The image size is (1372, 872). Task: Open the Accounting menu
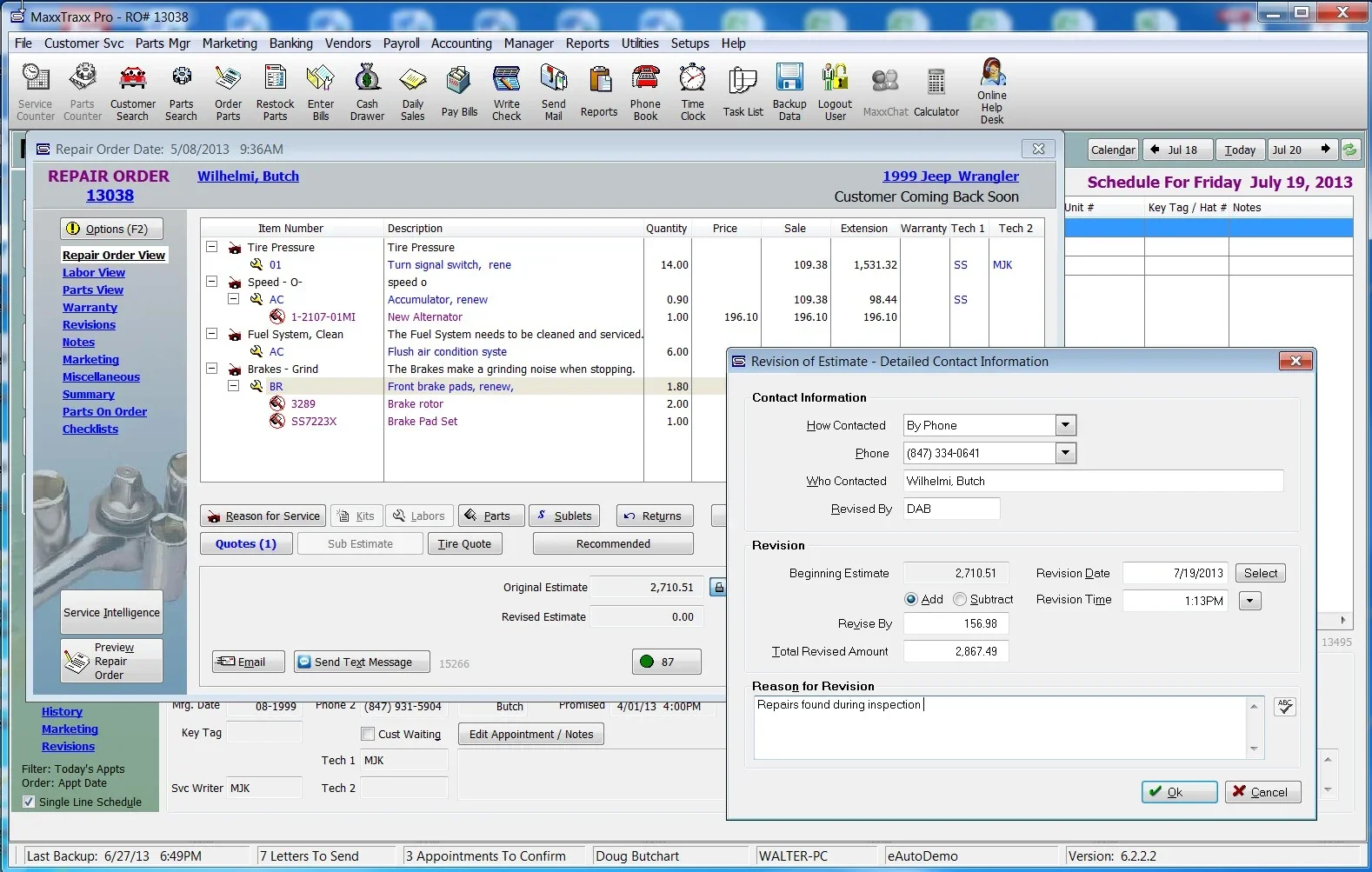point(461,43)
